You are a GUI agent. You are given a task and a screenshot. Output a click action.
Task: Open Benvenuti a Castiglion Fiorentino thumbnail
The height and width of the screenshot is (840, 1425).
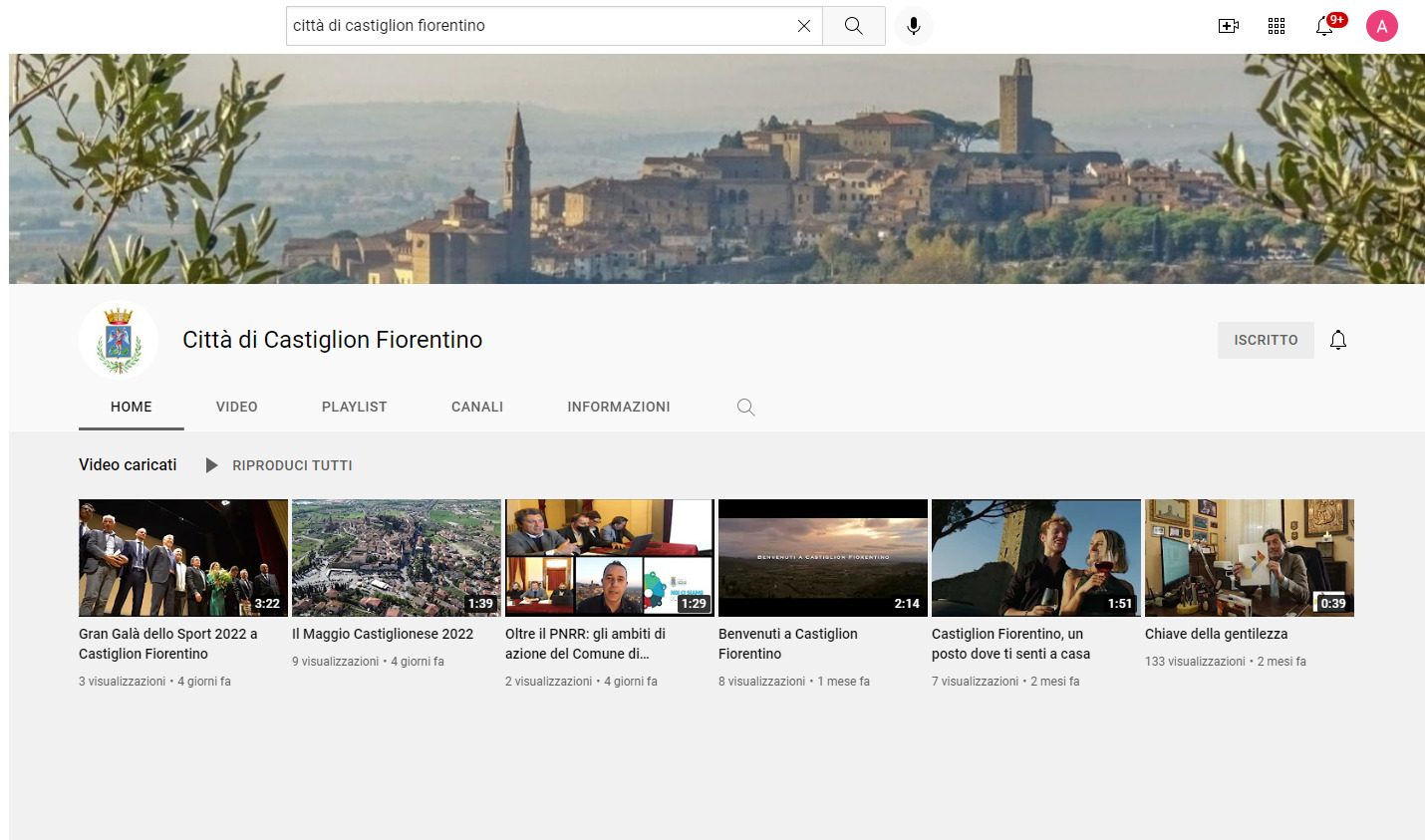[x=823, y=558]
